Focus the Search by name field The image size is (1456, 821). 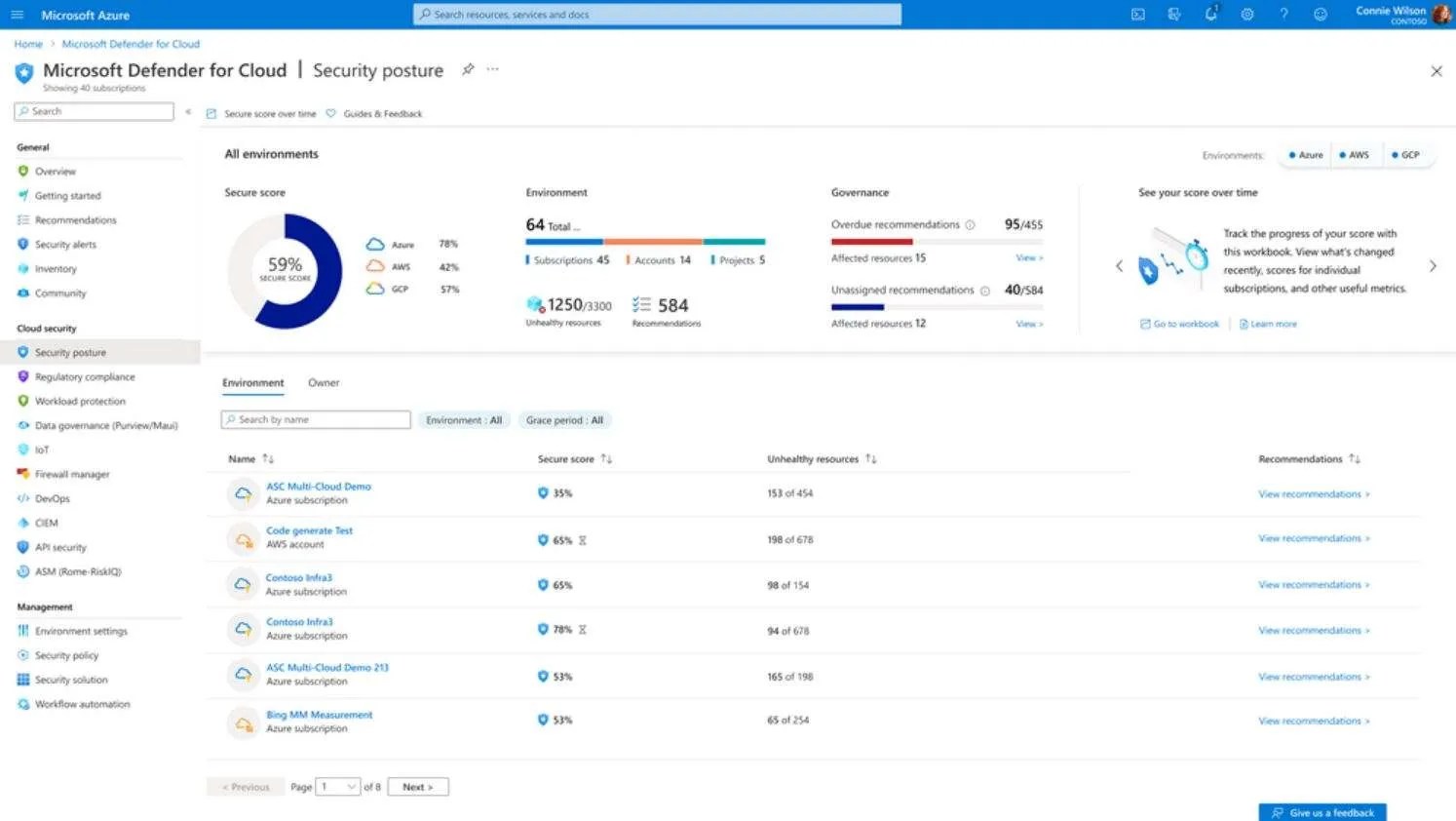pyautogui.click(x=316, y=420)
